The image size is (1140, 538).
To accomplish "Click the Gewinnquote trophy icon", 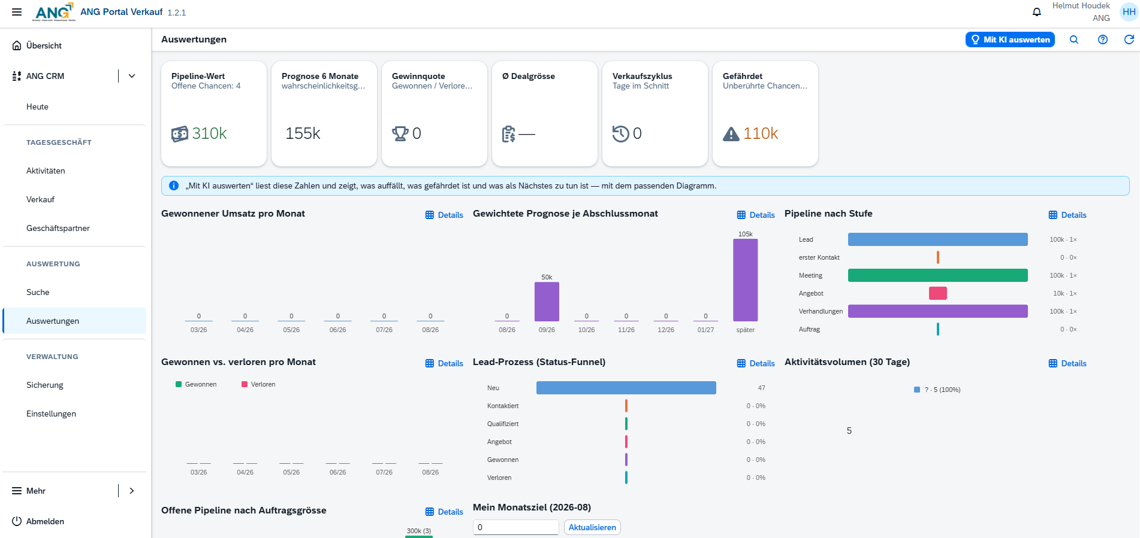I will tap(400, 134).
